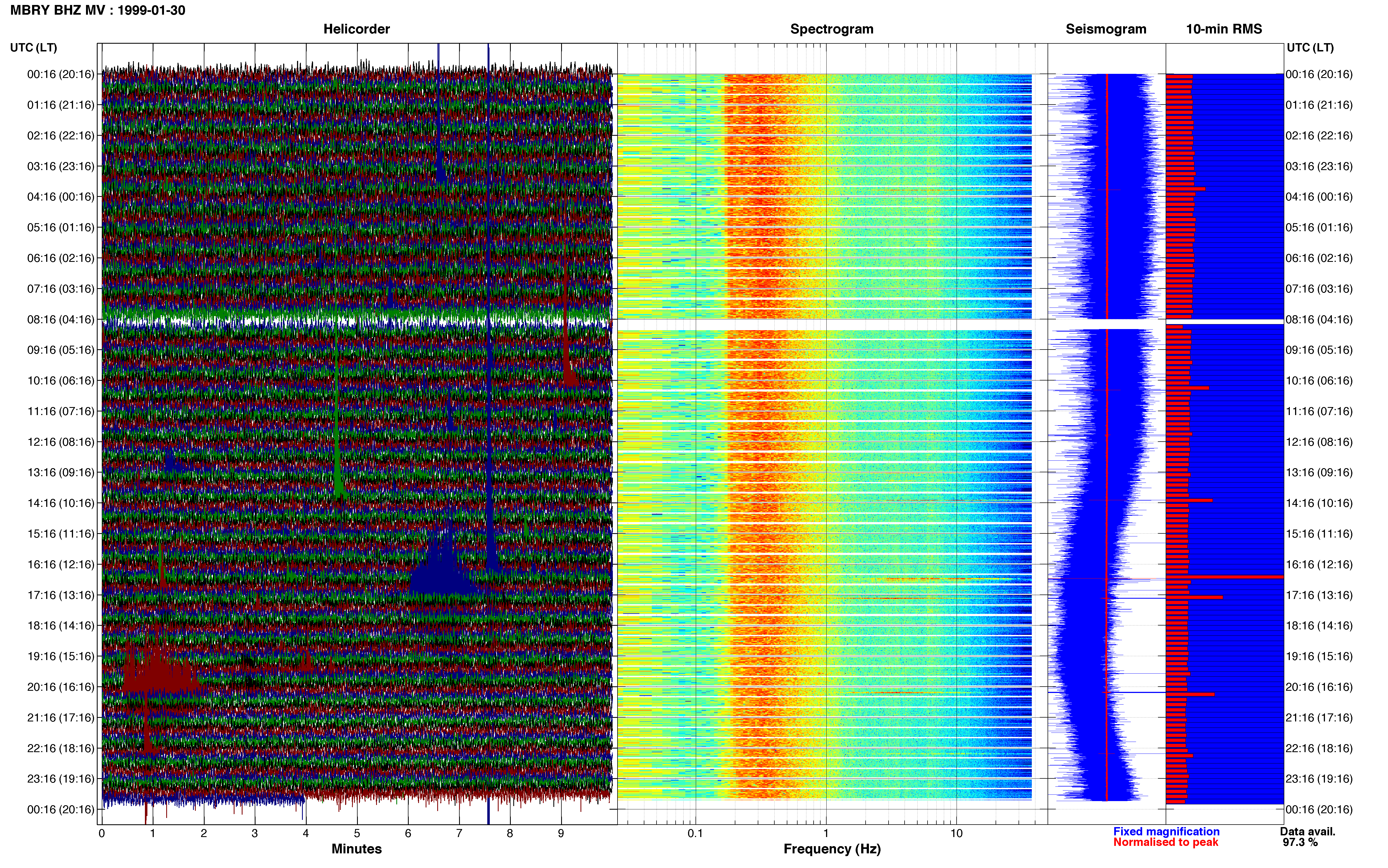Click the 'Data avail.' label
The height and width of the screenshot is (868, 1388).
(x=1308, y=831)
